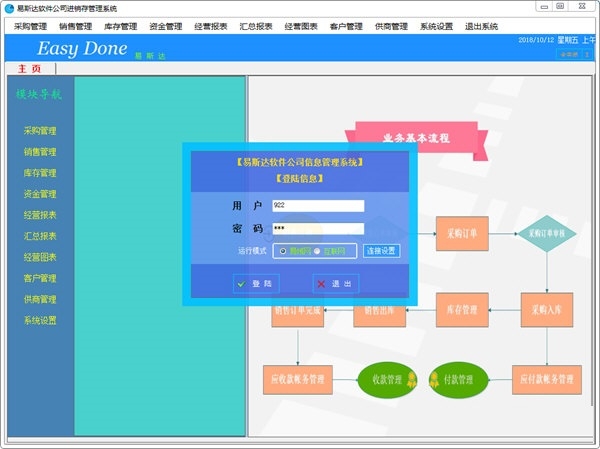Click the green checkmark on 登陆 button
600x449 pixels.
click(241, 284)
